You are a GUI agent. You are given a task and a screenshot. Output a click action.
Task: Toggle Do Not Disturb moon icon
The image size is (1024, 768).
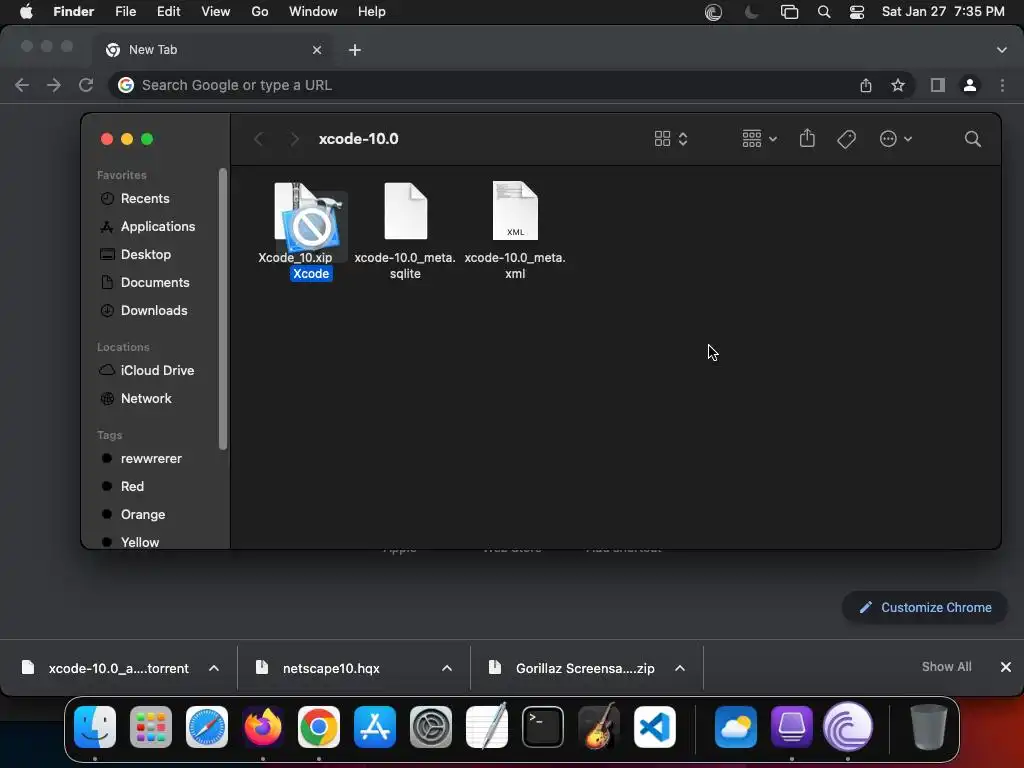(752, 12)
